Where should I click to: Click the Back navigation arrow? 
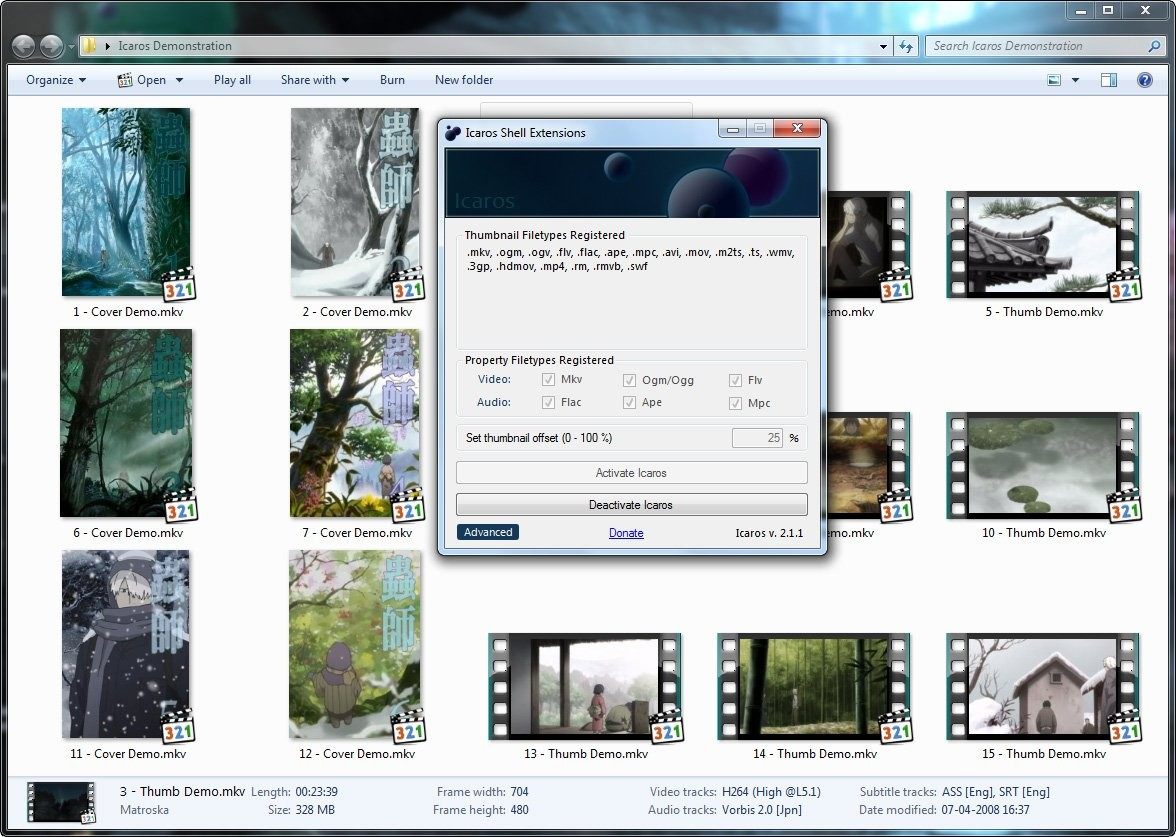[24, 46]
